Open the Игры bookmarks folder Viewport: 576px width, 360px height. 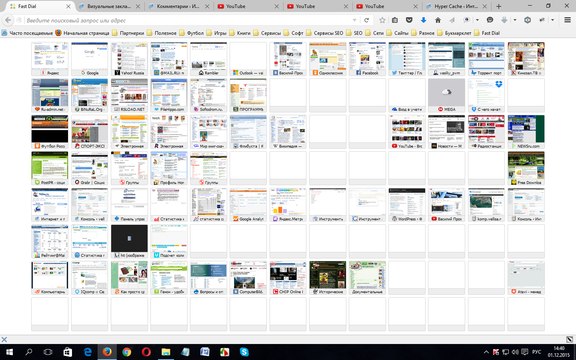pos(216,33)
